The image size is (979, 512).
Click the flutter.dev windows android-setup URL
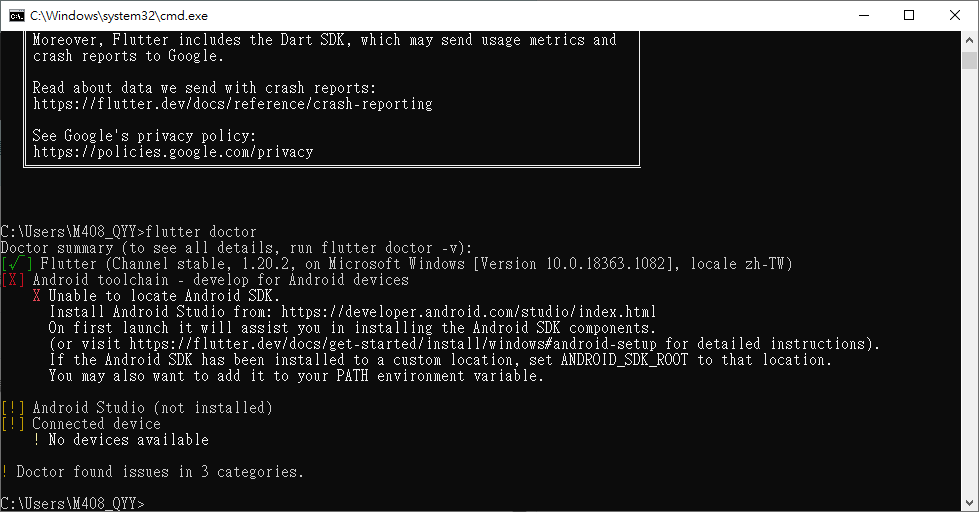(393, 343)
